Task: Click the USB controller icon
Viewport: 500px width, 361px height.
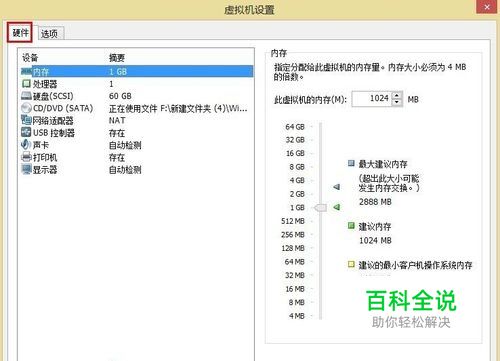Action: [26, 132]
